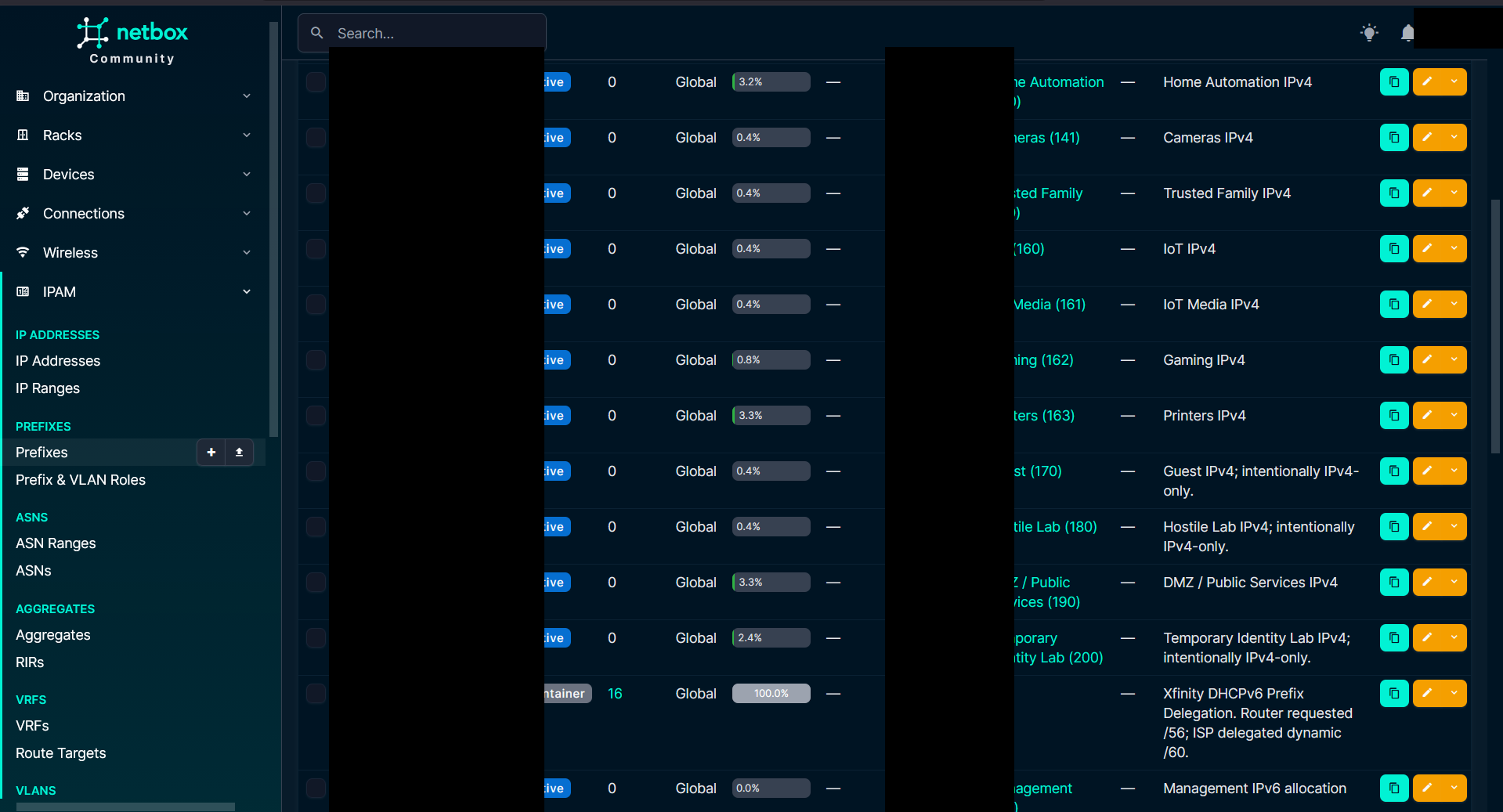This screenshot has width=1503, height=812.
Task: Clone the IoT Media IPv4 prefix
Action: click(1394, 305)
